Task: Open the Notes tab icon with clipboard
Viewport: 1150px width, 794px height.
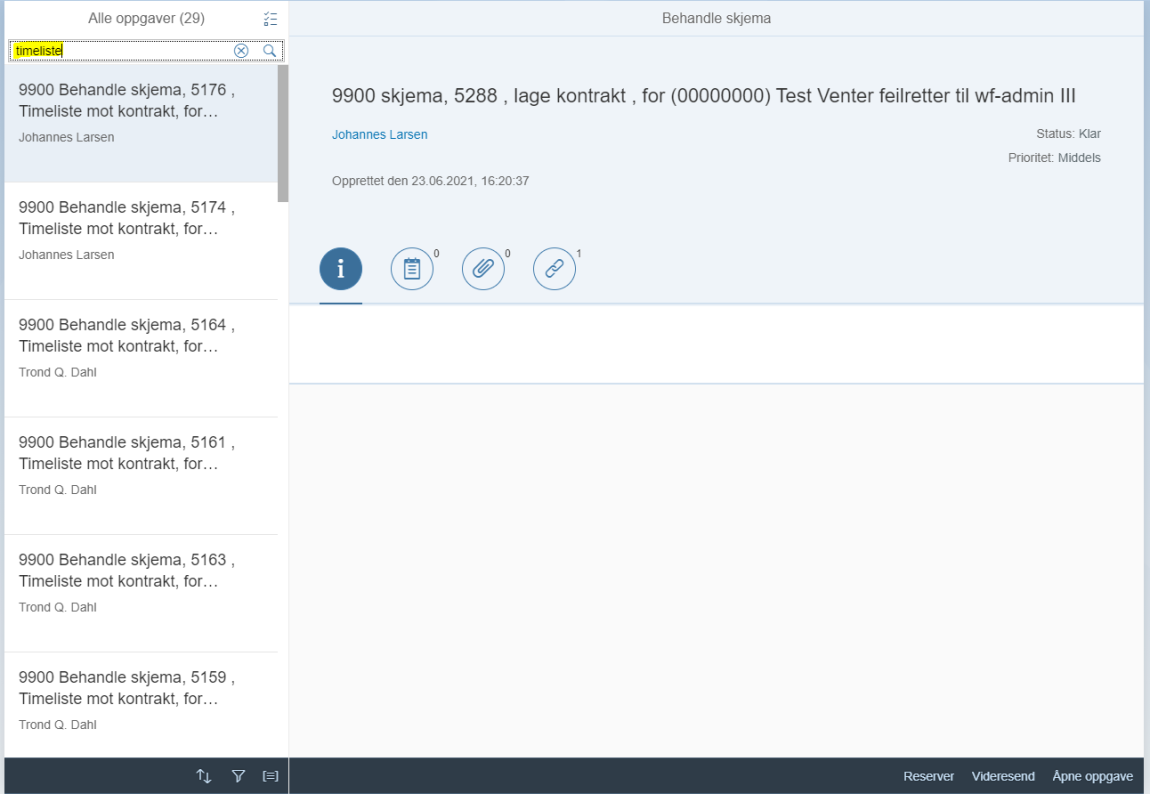Action: coord(411,268)
